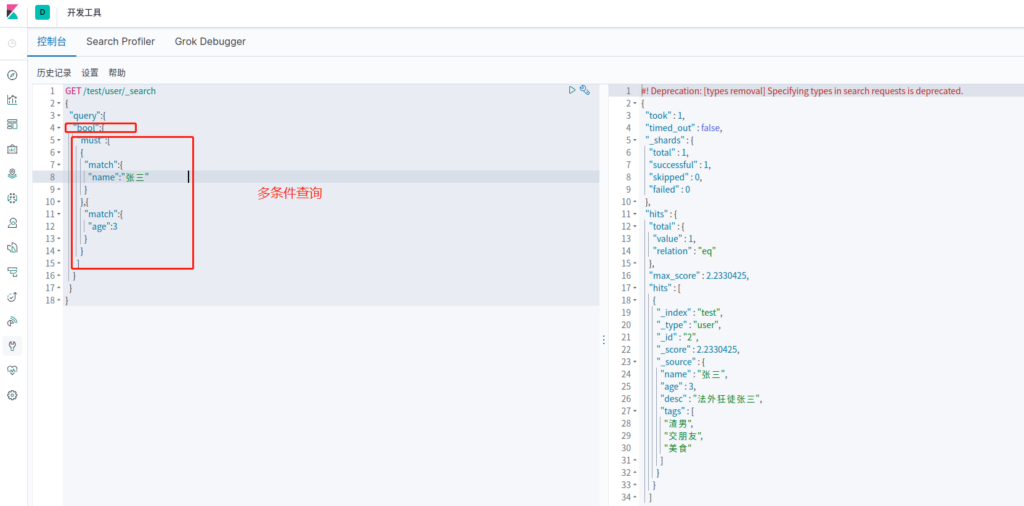Switch to the Search Profiler tab

click(x=120, y=42)
